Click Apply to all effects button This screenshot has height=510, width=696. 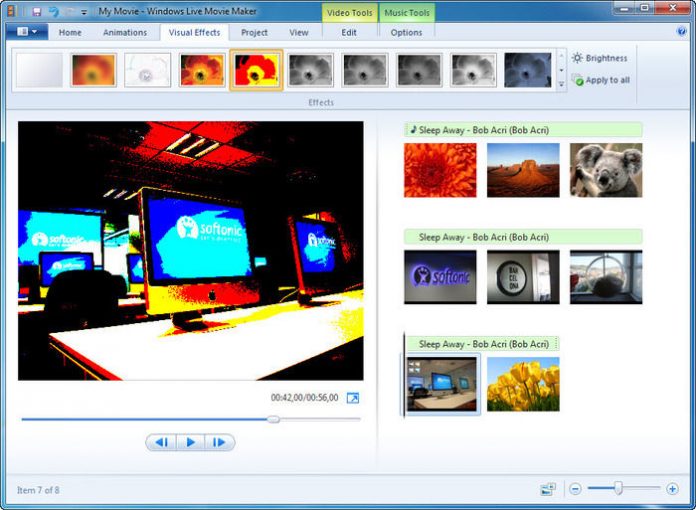[601, 80]
